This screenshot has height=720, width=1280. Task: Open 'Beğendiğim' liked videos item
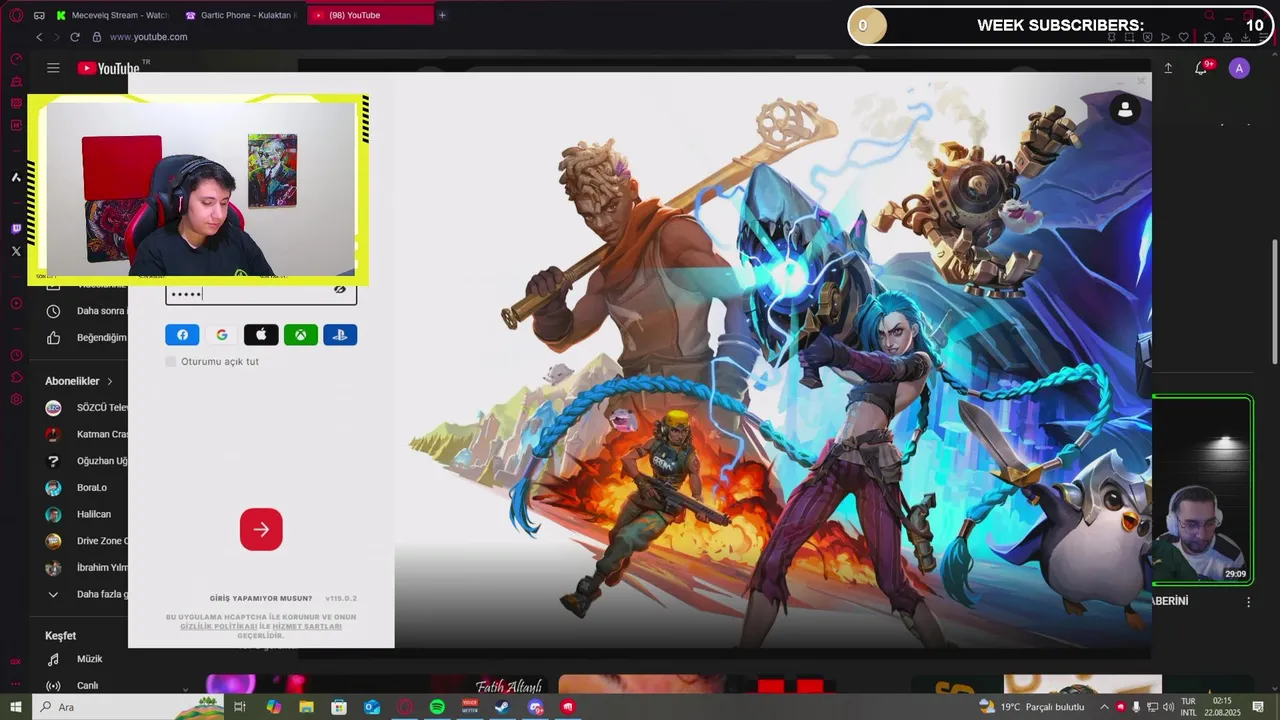pyautogui.click(x=87, y=338)
